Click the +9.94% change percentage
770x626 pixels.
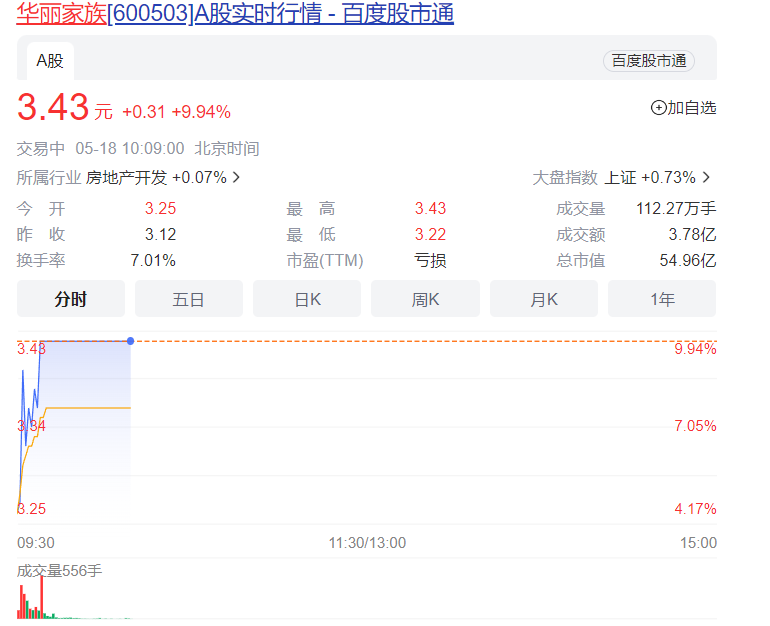201,112
